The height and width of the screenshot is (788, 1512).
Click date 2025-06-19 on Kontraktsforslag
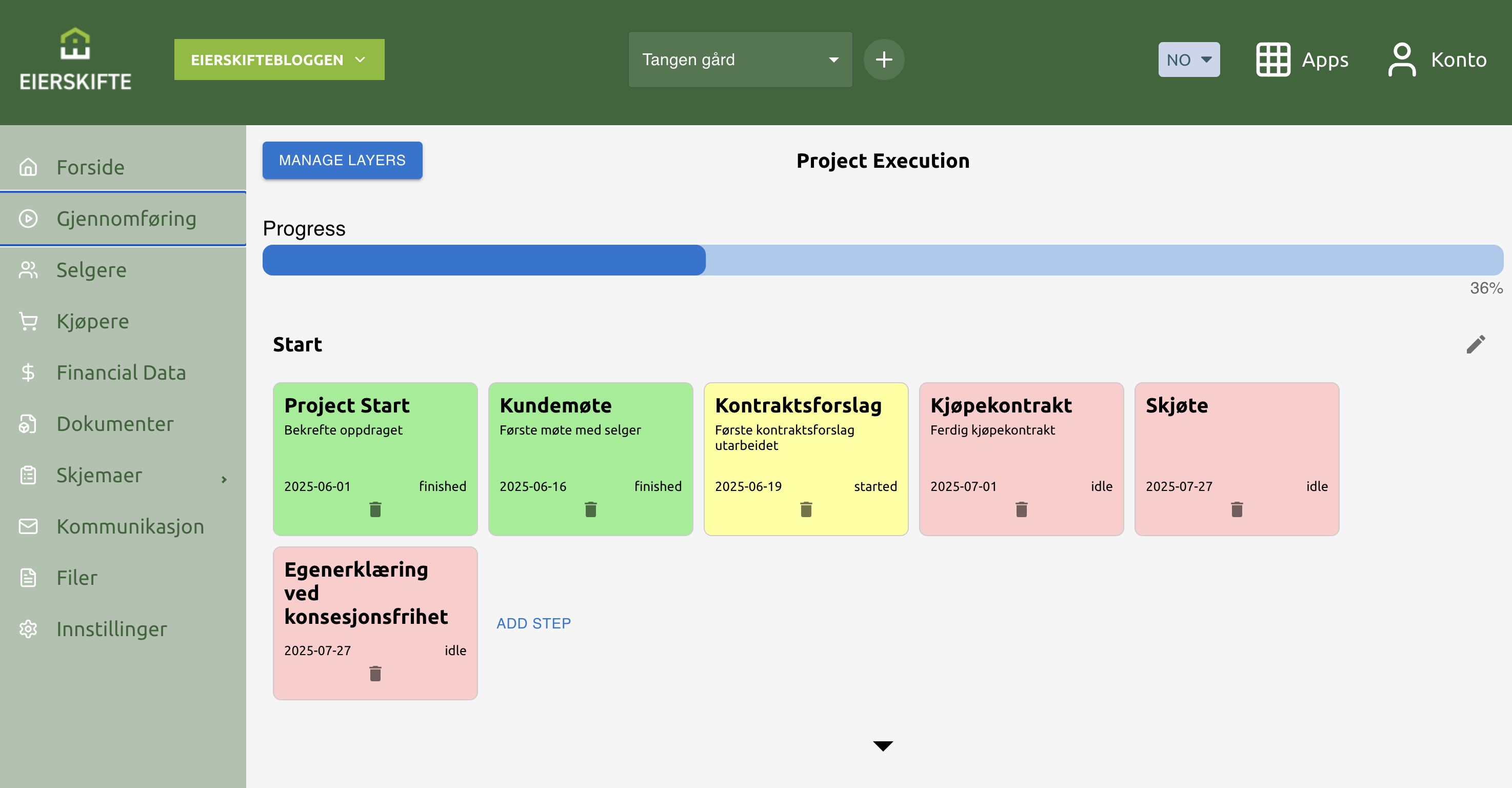(x=748, y=487)
